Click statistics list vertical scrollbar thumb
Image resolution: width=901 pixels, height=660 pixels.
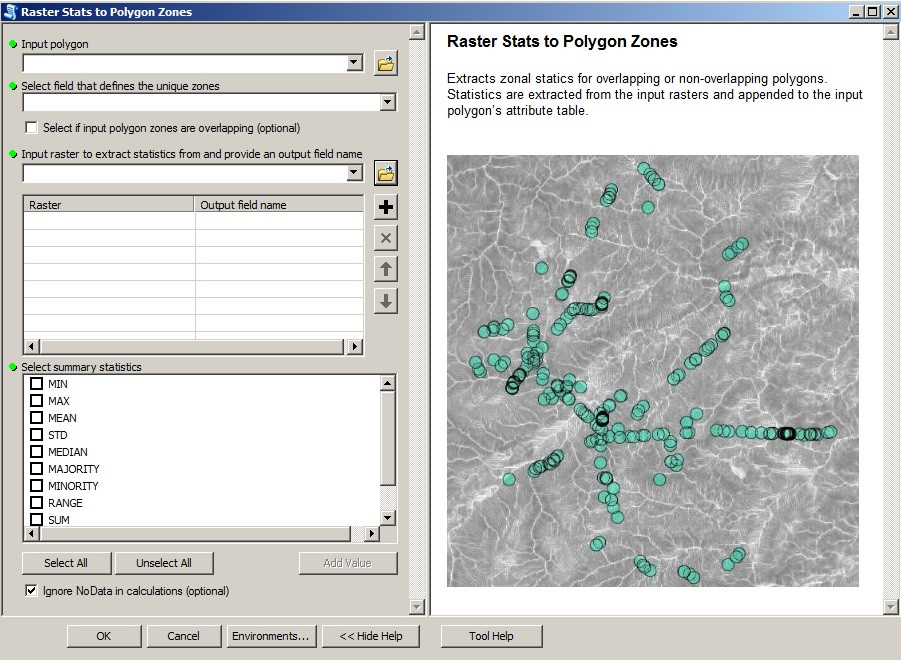pos(388,438)
